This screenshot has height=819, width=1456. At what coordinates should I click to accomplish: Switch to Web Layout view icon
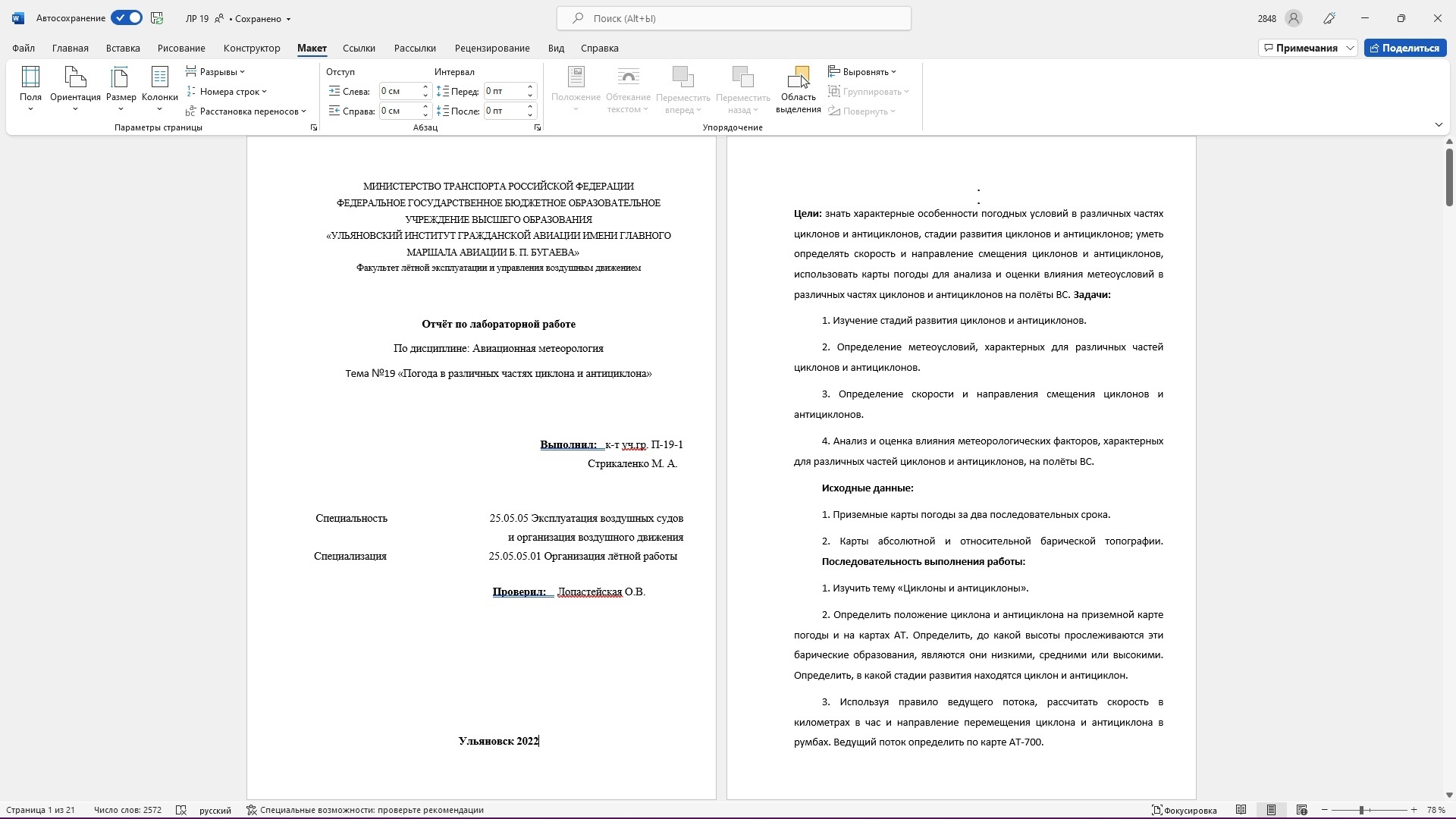pos(1301,810)
